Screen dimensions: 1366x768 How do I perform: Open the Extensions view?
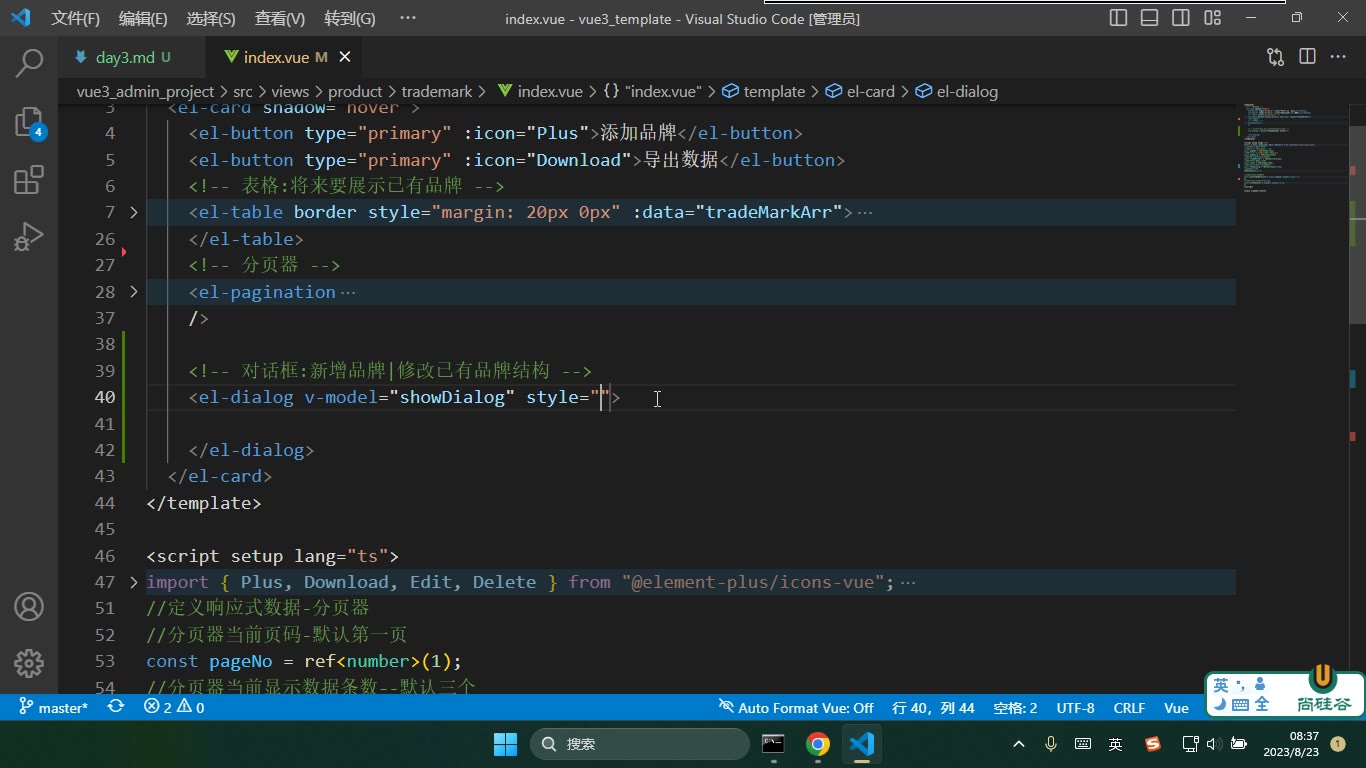coord(29,180)
